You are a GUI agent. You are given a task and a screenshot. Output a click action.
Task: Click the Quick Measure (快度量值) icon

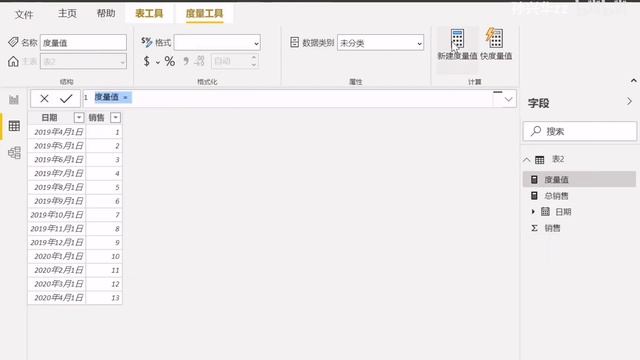coord(494,38)
